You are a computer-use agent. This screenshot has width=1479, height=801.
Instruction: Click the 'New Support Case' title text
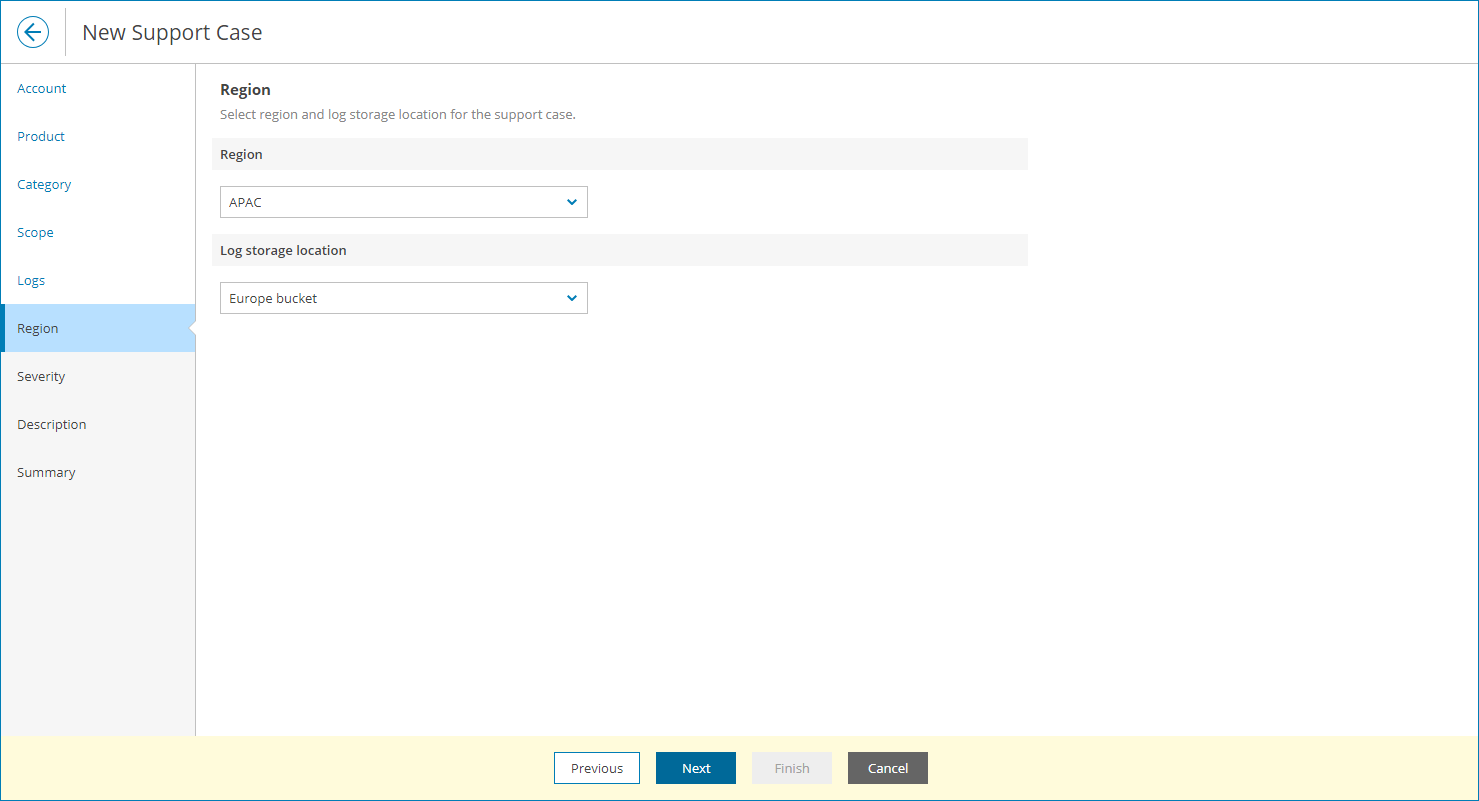(x=172, y=32)
